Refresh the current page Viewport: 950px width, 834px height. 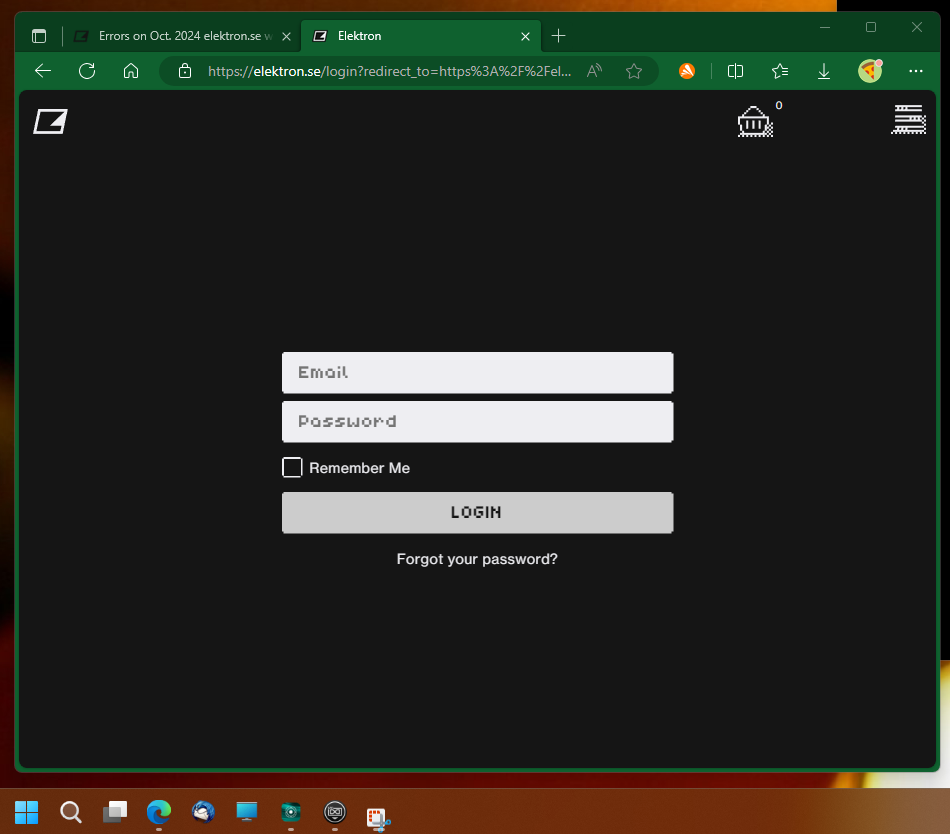[87, 71]
